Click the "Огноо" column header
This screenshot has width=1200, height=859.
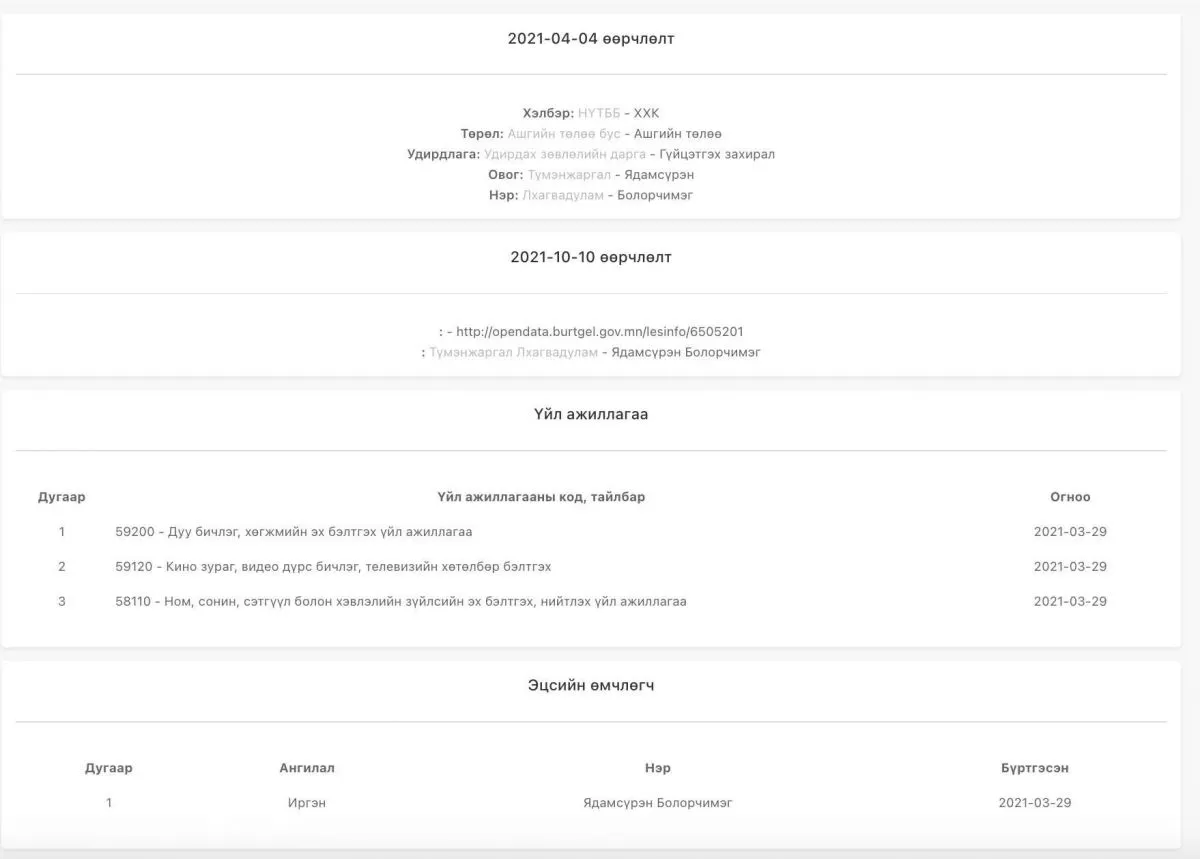click(1070, 497)
